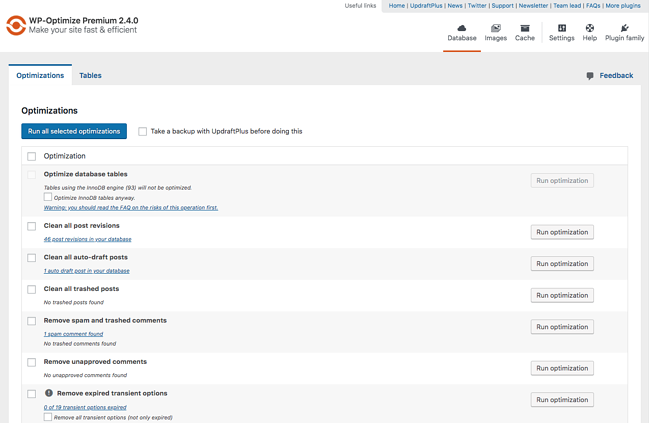This screenshot has height=423, width=649.
Task: Open the Support useful link
Action: point(502,5)
